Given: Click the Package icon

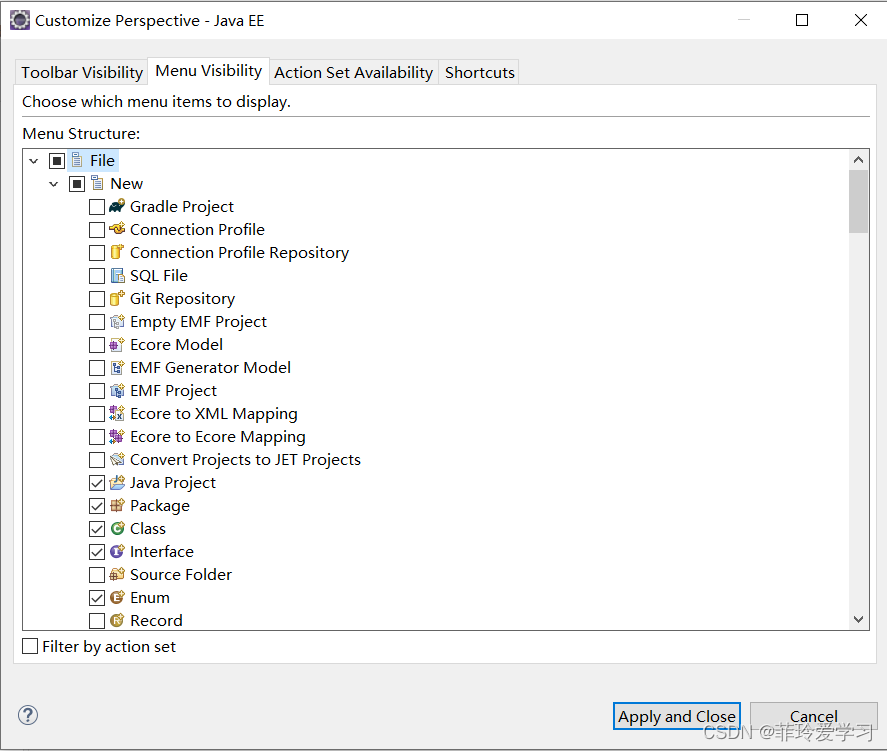Looking at the screenshot, I should tap(117, 506).
